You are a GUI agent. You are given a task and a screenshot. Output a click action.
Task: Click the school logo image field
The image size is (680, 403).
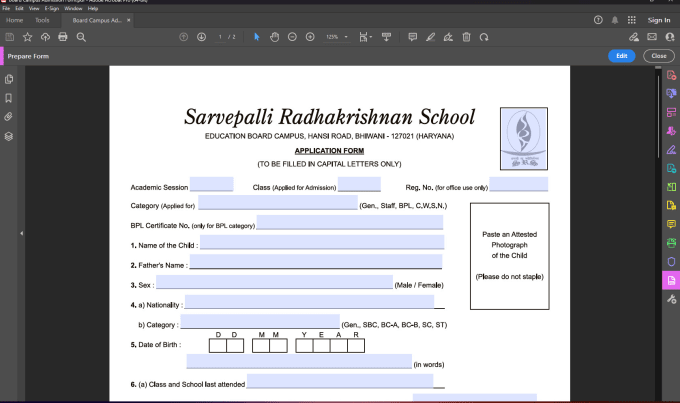[x=524, y=138]
